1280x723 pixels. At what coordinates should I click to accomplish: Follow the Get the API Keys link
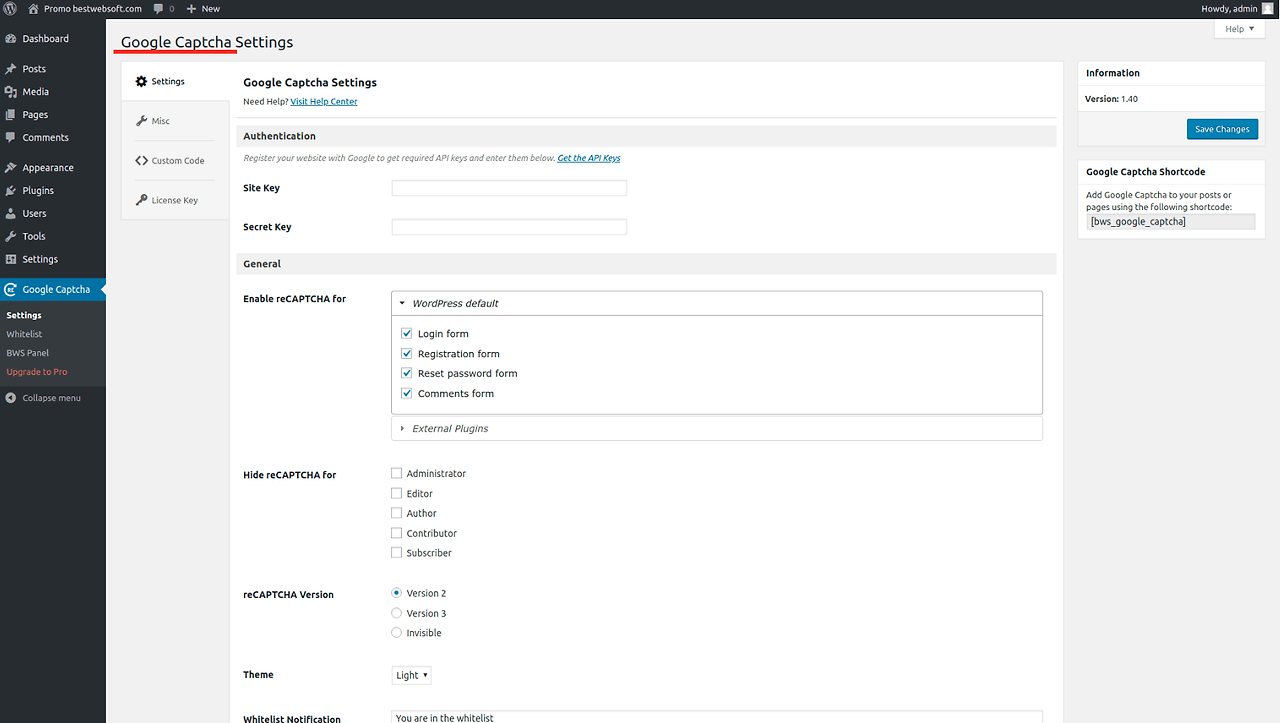tap(589, 158)
